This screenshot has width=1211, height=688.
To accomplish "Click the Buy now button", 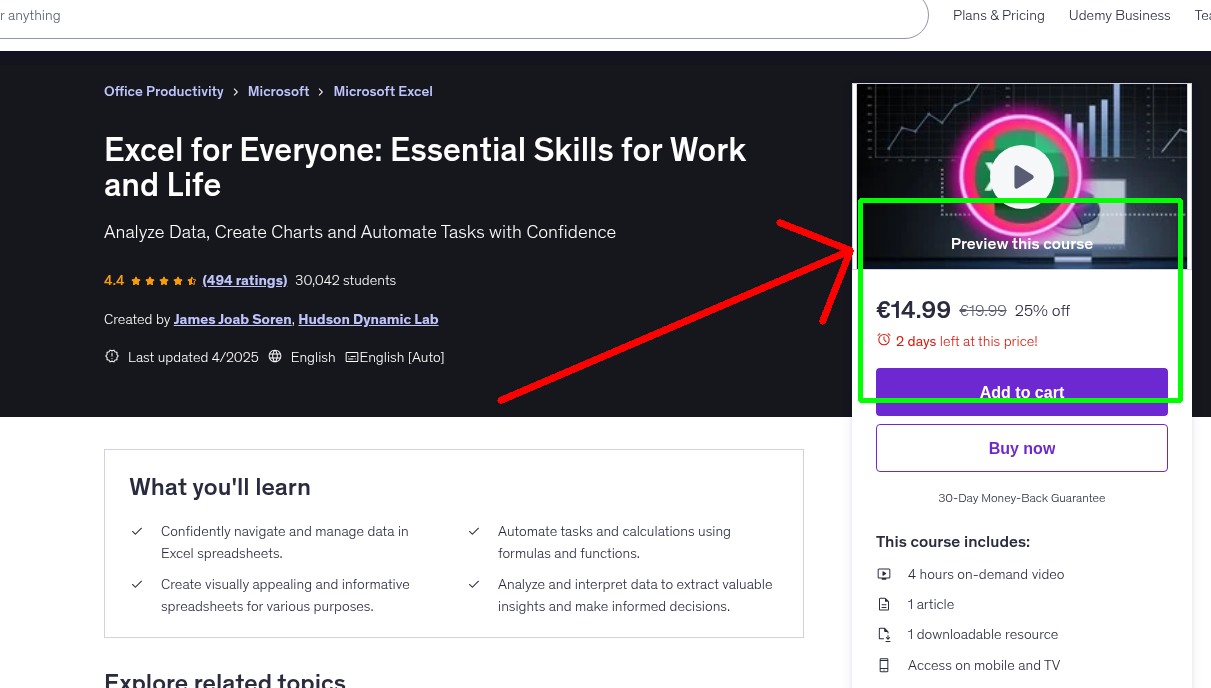I will 1021,447.
